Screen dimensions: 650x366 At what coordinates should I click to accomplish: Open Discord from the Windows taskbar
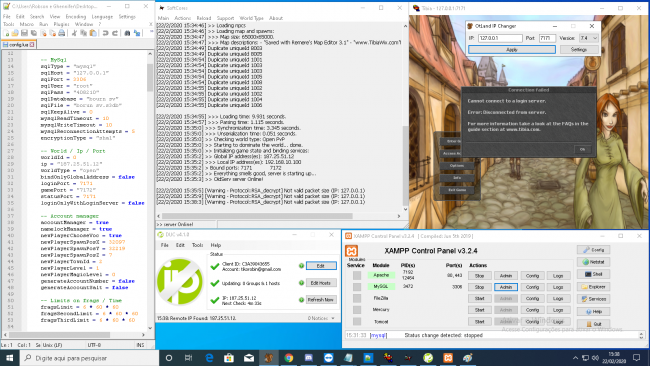point(308,358)
